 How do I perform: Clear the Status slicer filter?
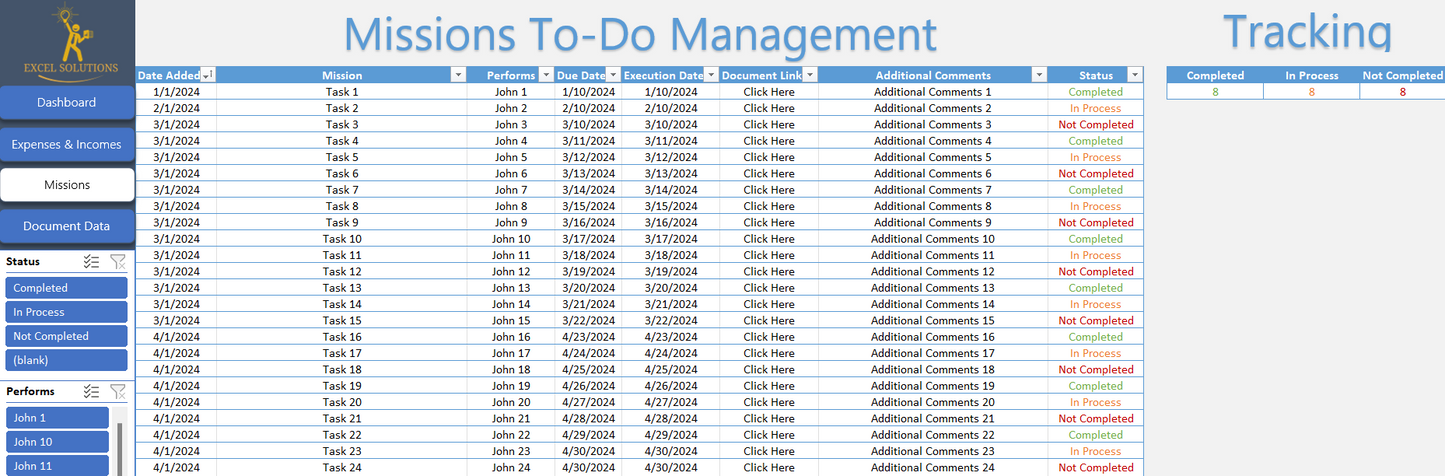(x=118, y=262)
